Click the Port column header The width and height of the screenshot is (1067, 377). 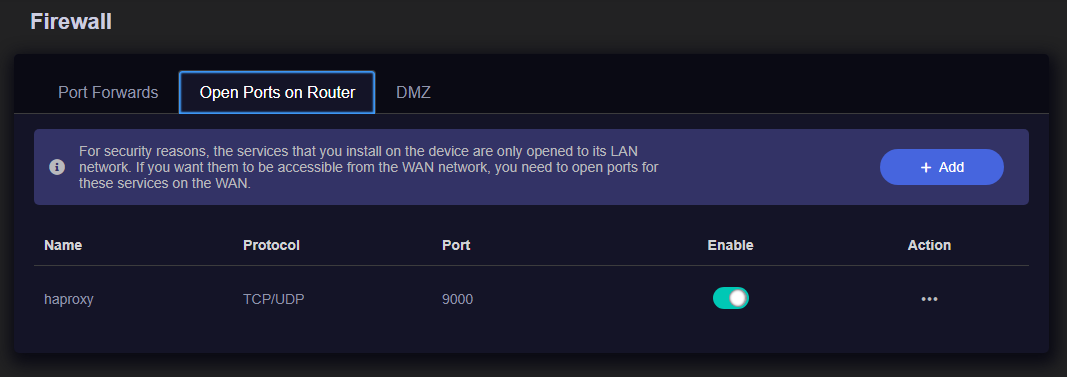[x=456, y=245]
